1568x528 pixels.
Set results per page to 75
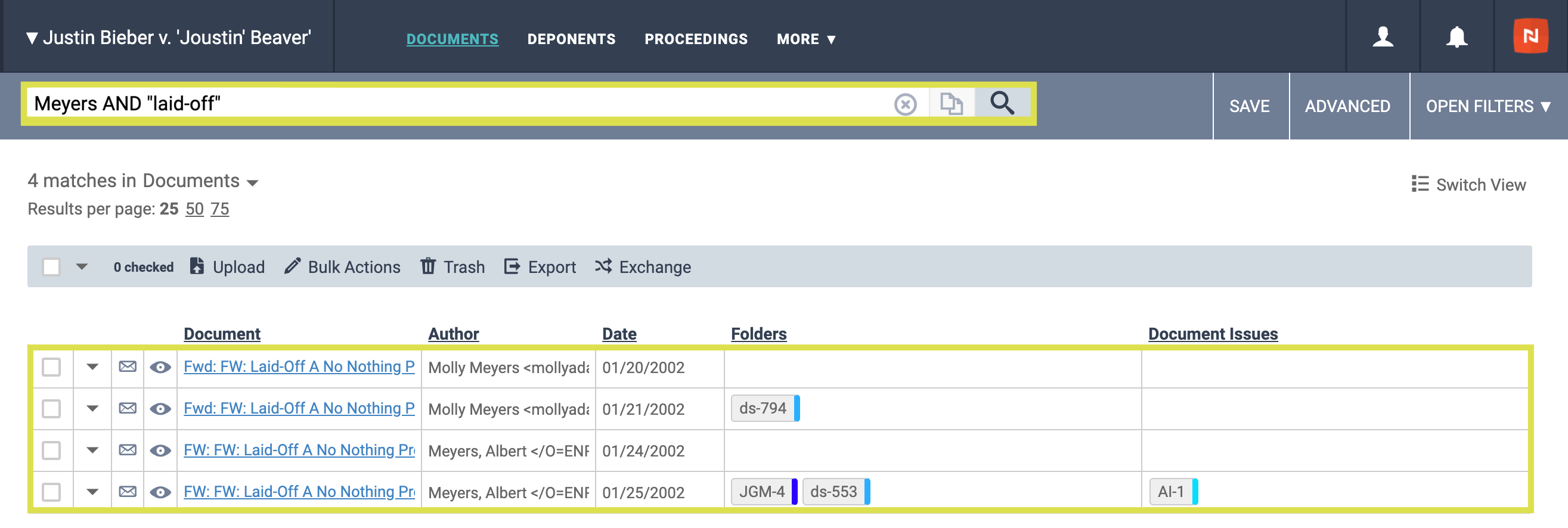220,209
